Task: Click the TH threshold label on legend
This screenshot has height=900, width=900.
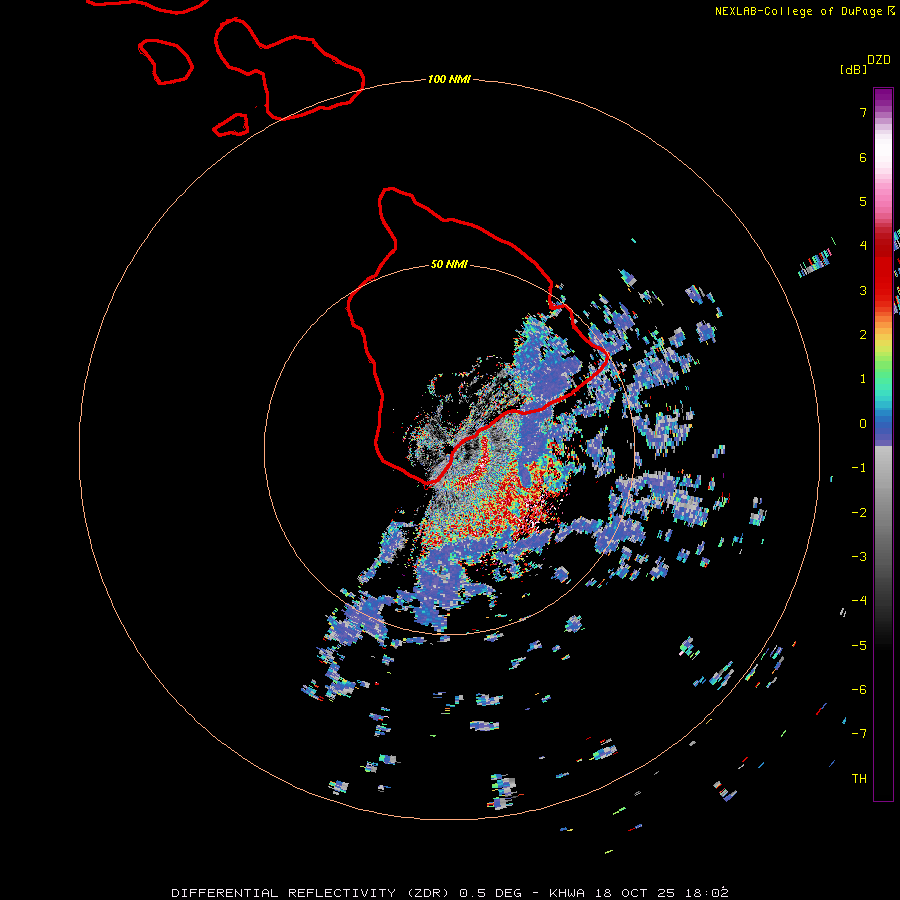Action: (859, 779)
